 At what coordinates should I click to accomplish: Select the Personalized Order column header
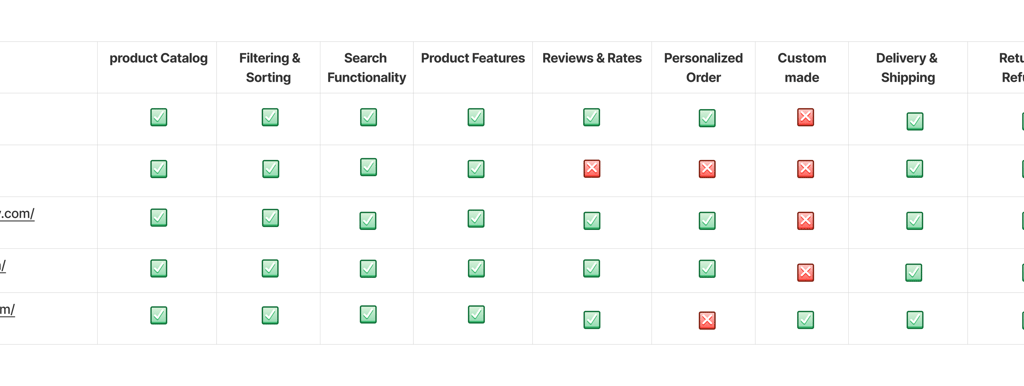703,68
